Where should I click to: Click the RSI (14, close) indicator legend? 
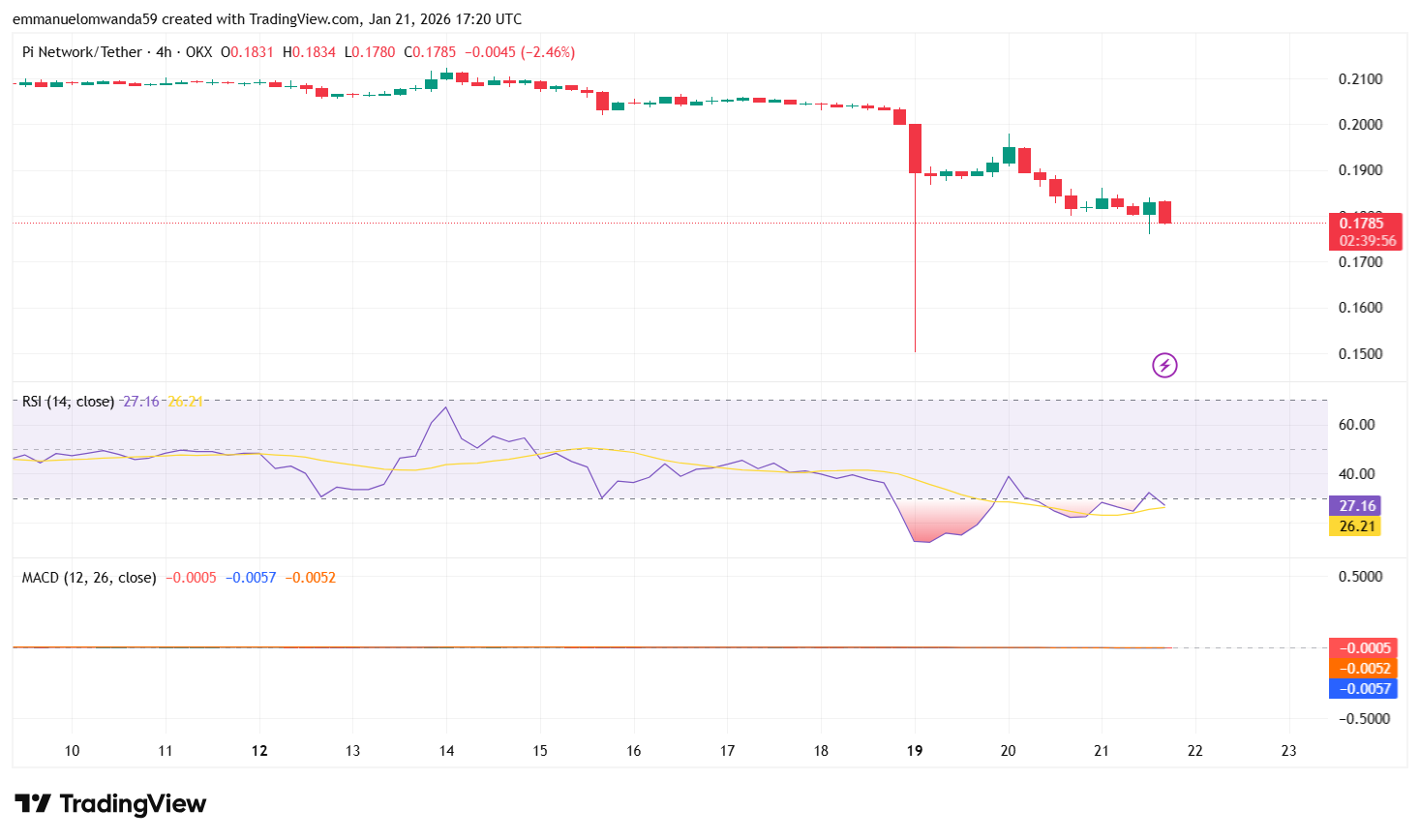68,402
